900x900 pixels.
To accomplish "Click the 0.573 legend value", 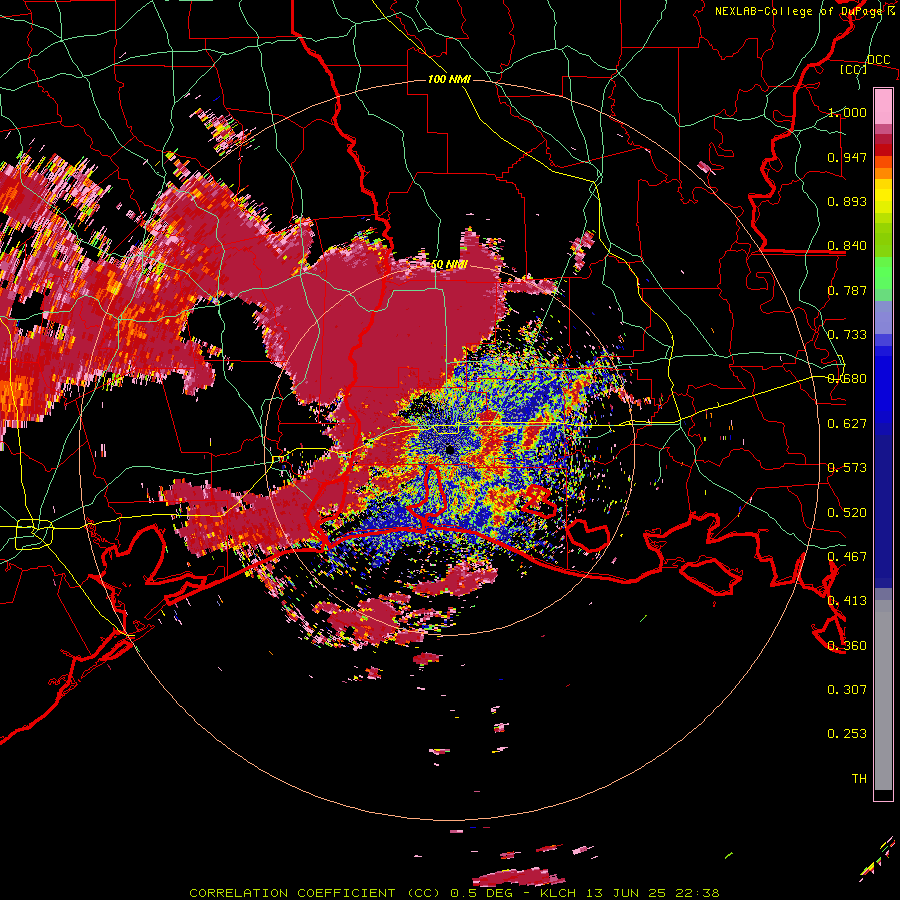I will pos(847,468).
